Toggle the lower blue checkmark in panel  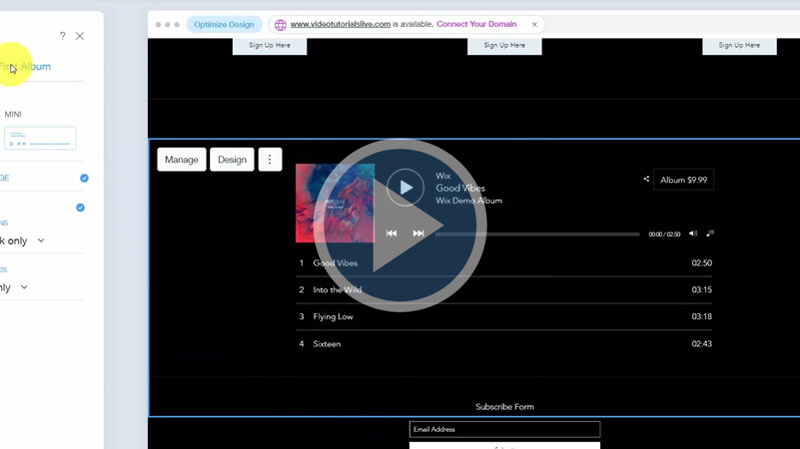click(x=80, y=208)
